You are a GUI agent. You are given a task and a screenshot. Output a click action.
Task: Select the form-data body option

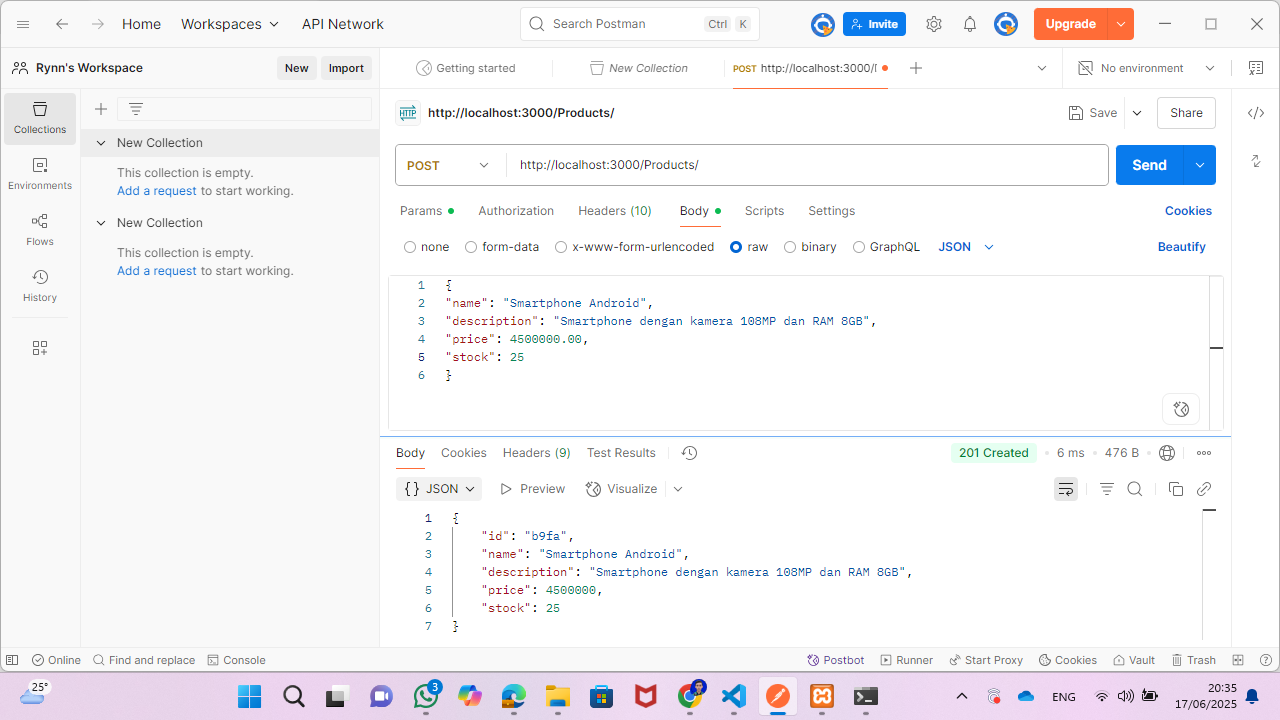tap(469, 247)
